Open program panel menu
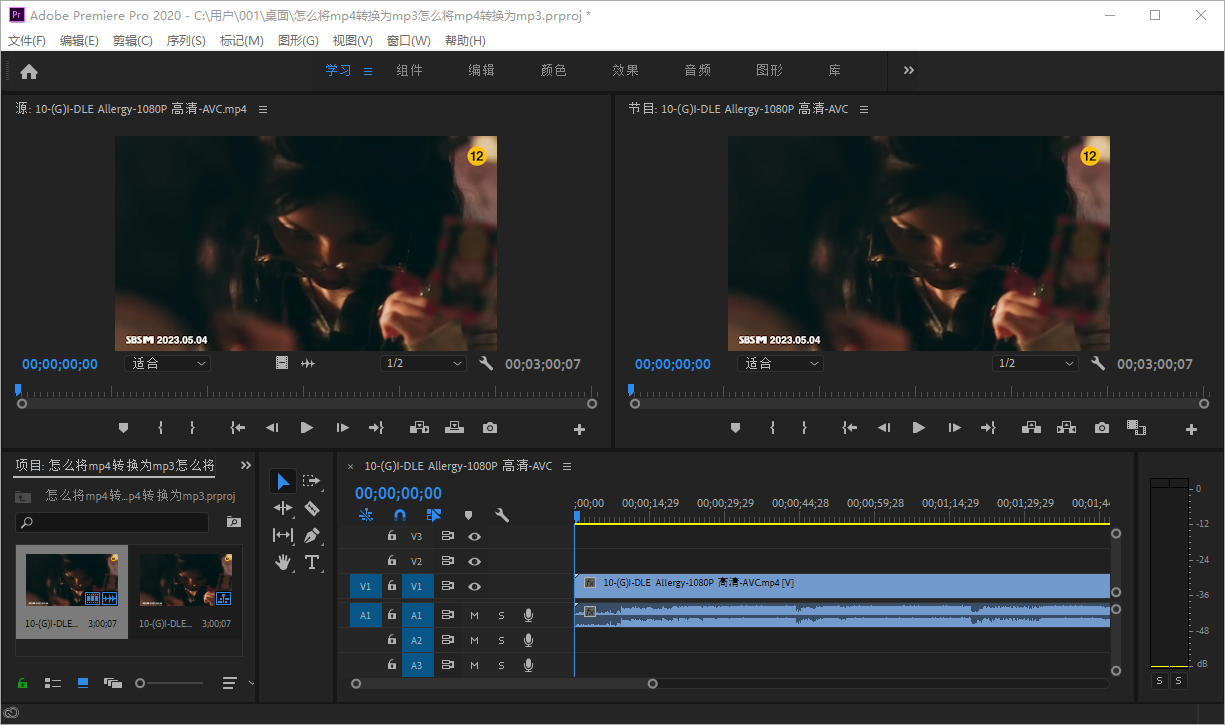The height and width of the screenshot is (725, 1225). pyautogui.click(x=864, y=109)
